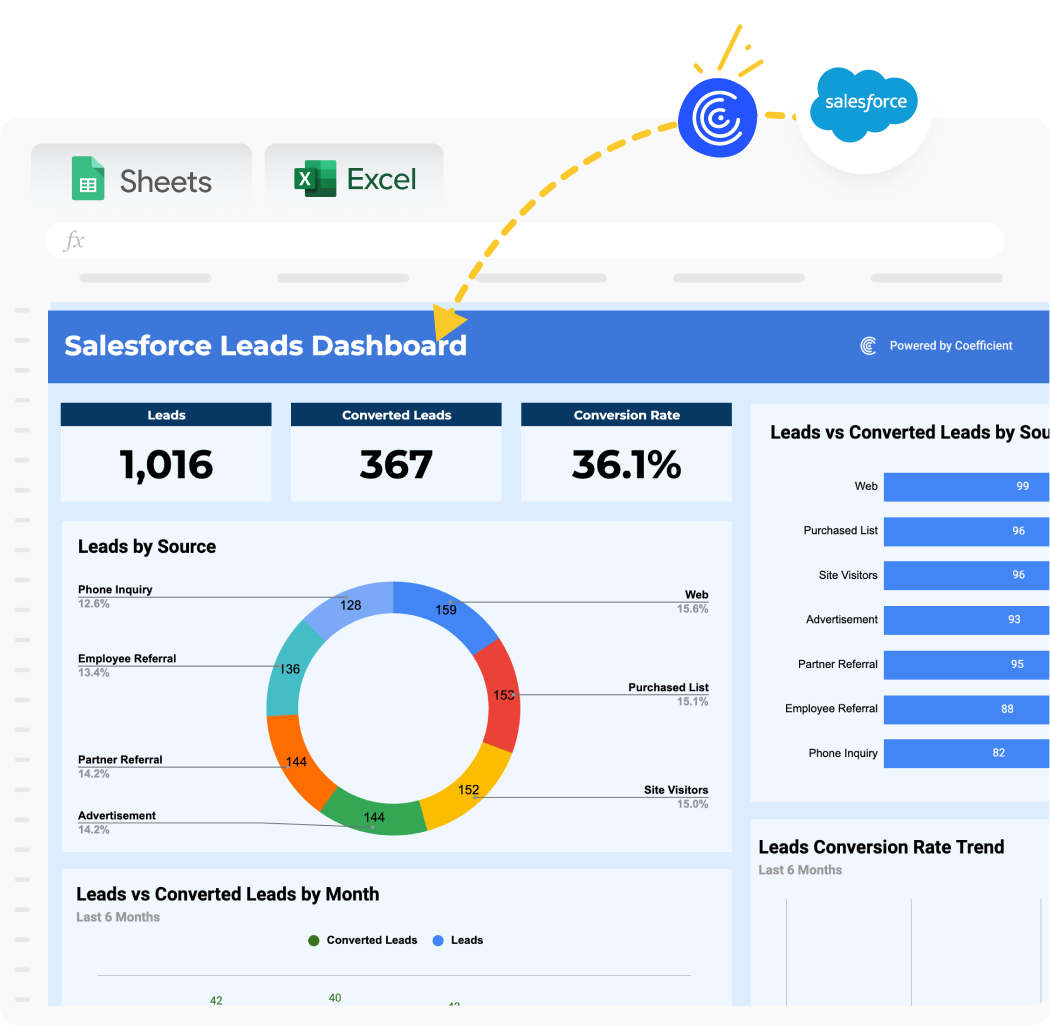Click the fx formula symbol
The height and width of the screenshot is (1026, 1050).
click(x=74, y=240)
